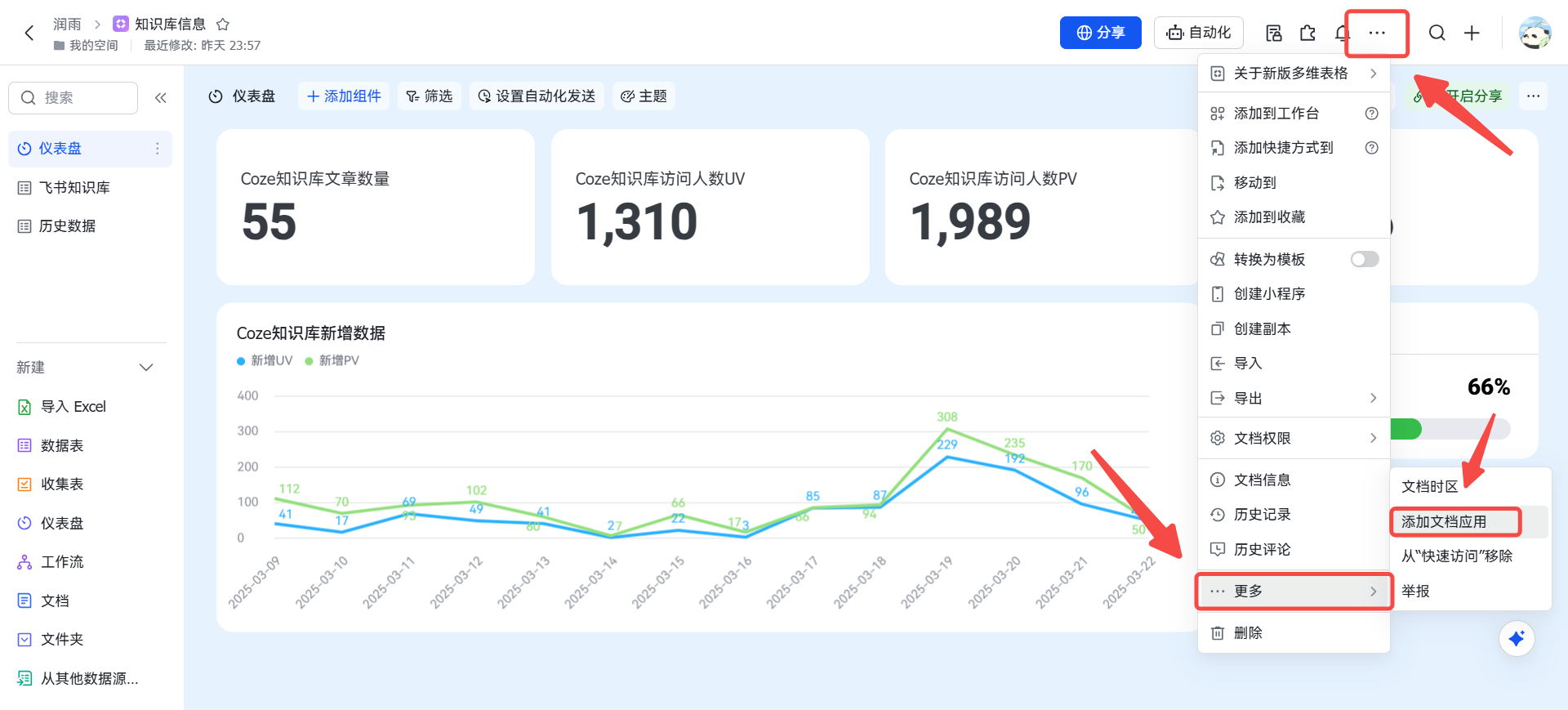The image size is (1568, 710).
Task: Open the notifications bell icon
Action: point(1340,33)
